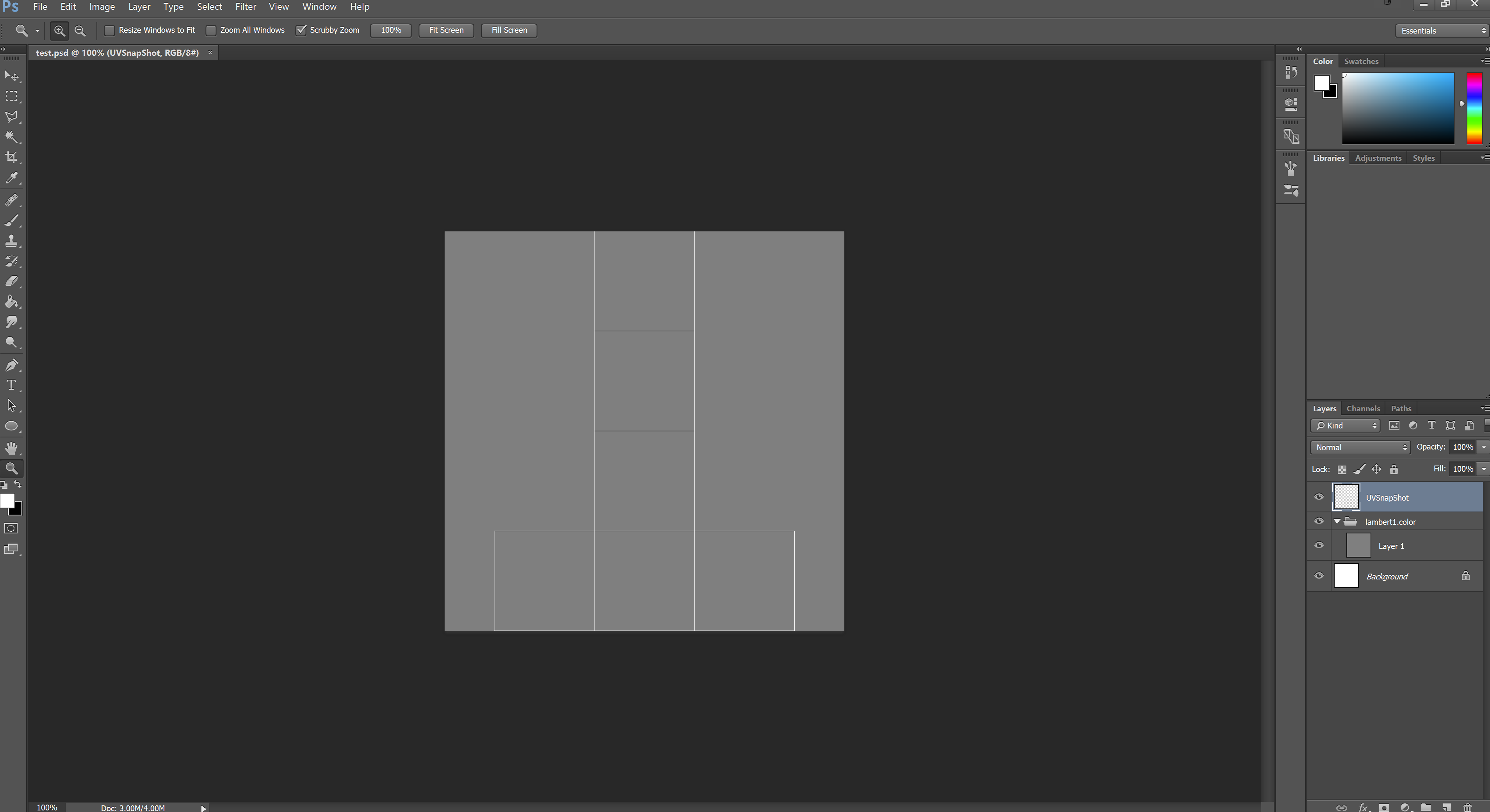Click the Zoom Out icon in options bar

click(80, 31)
